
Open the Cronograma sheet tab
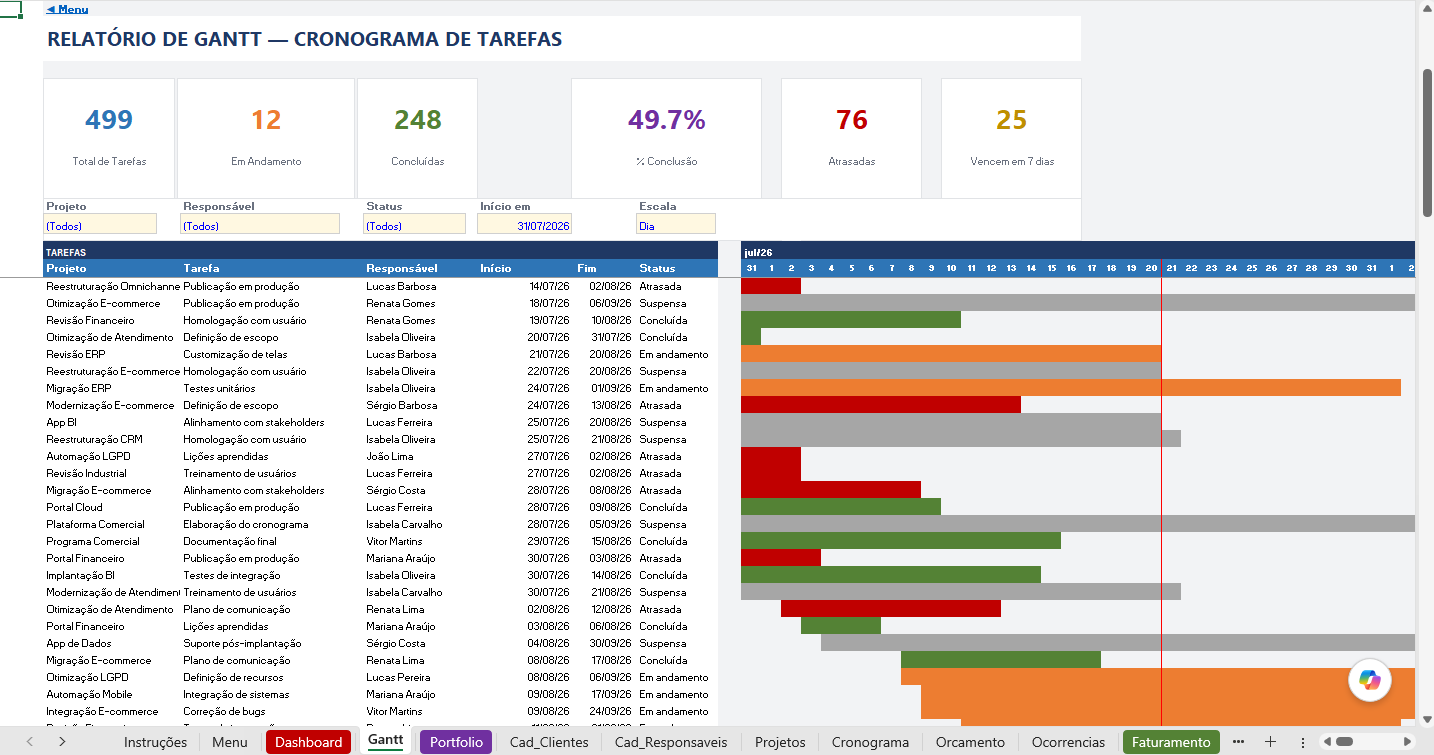(x=870, y=742)
